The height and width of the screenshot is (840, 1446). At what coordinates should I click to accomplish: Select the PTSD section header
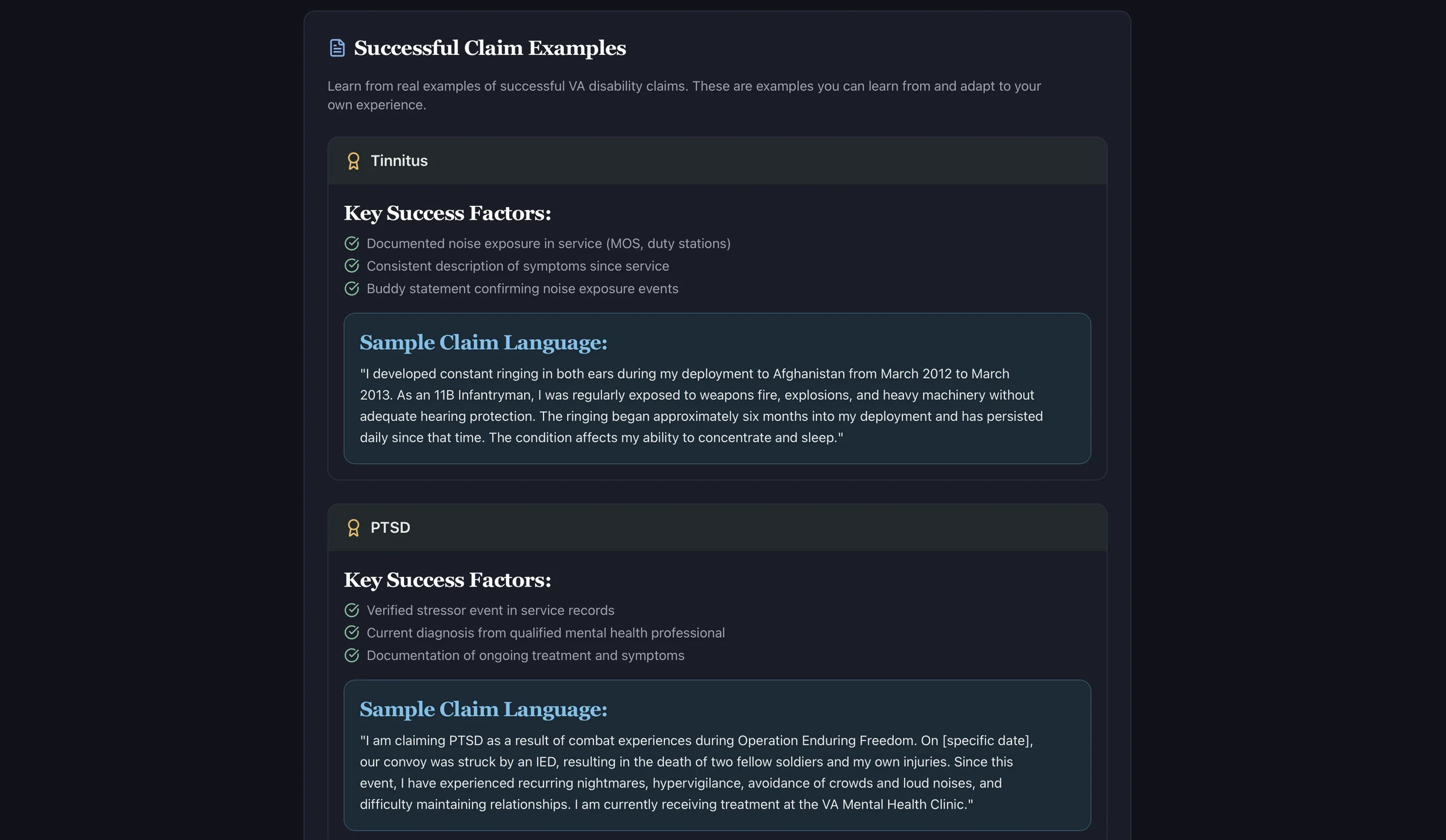(717, 527)
